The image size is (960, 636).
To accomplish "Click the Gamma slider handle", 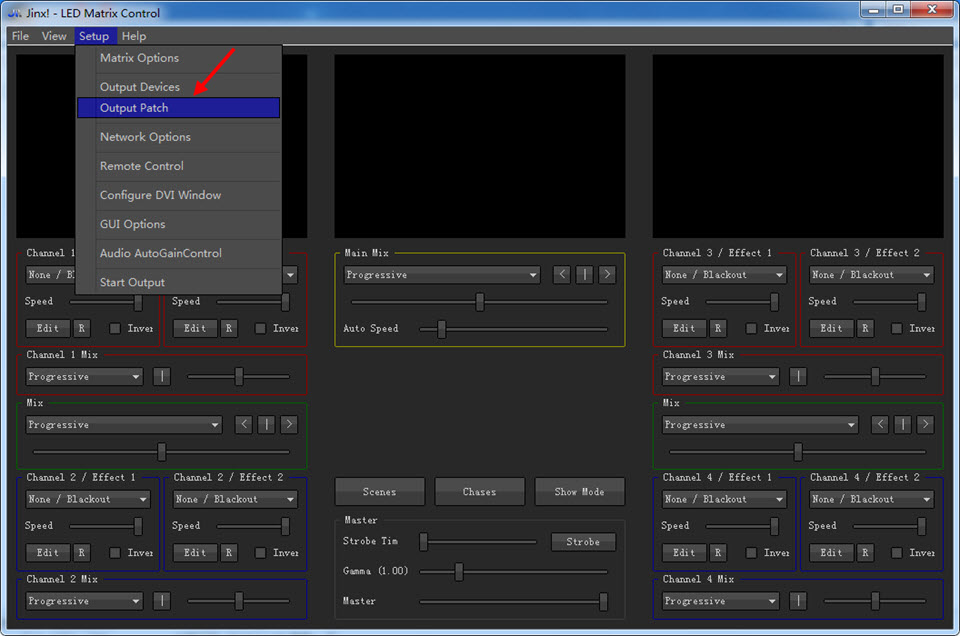I will [459, 572].
